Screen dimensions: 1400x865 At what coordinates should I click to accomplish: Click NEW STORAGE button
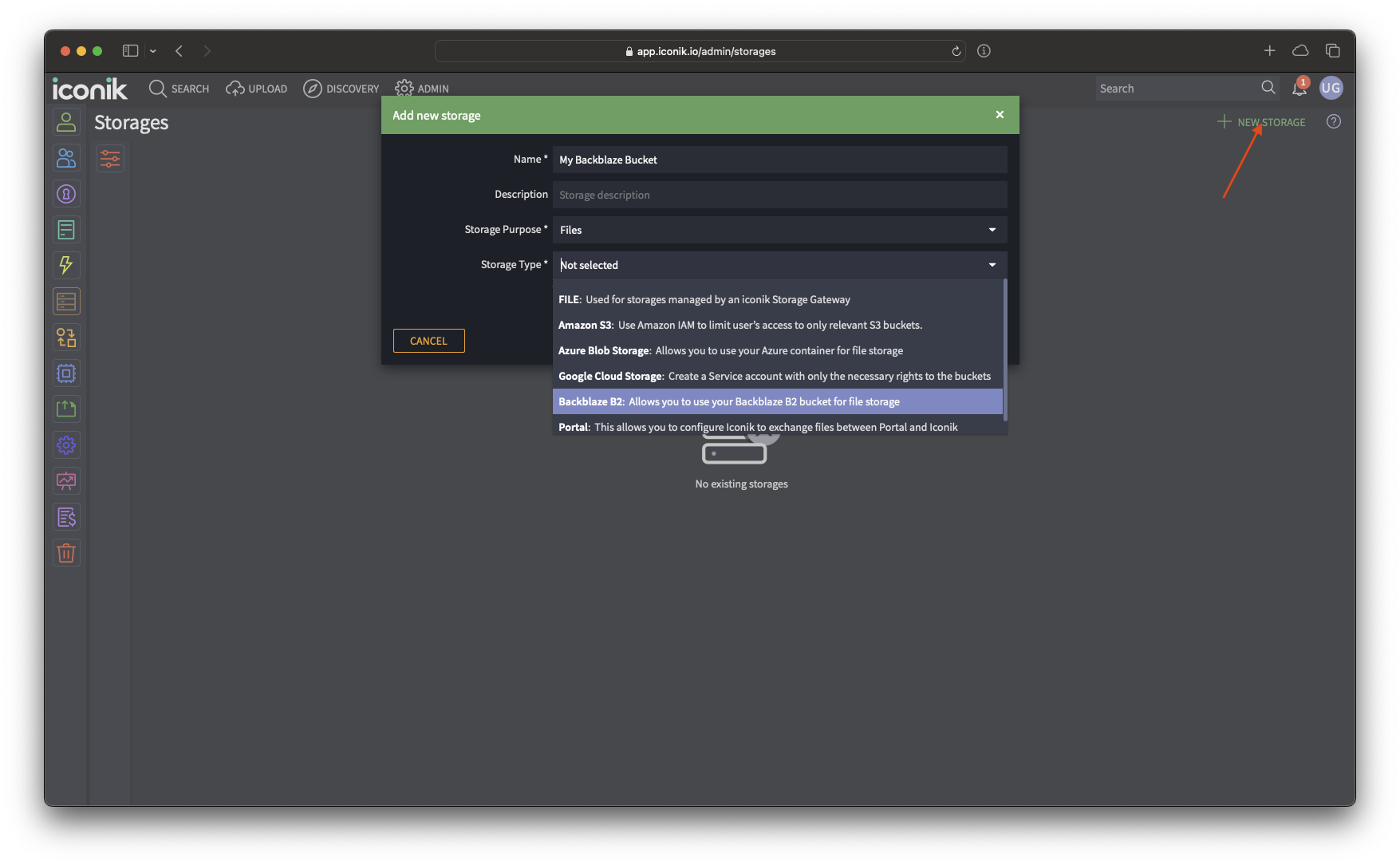[x=1261, y=122]
